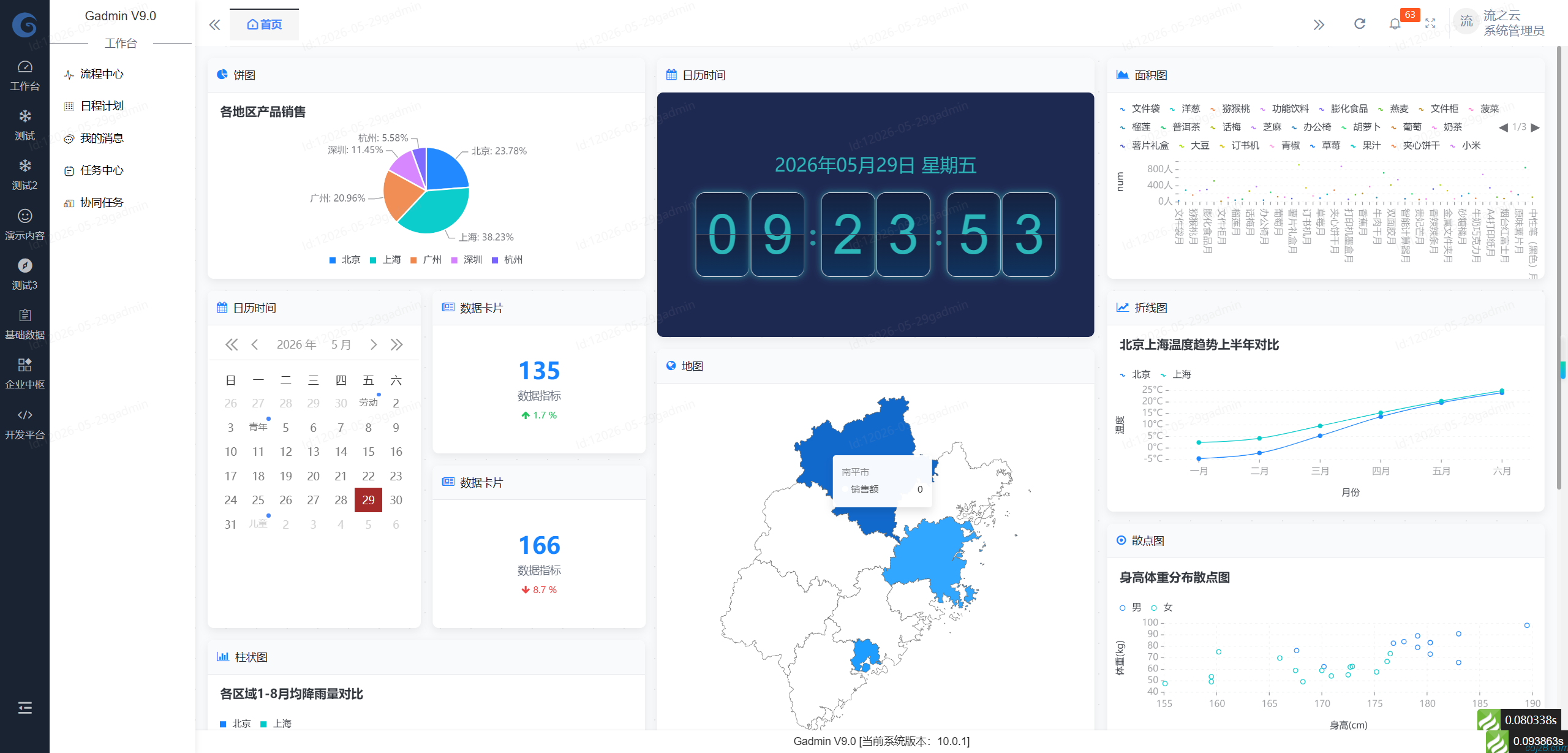Go to previous year in calendar

point(232,344)
